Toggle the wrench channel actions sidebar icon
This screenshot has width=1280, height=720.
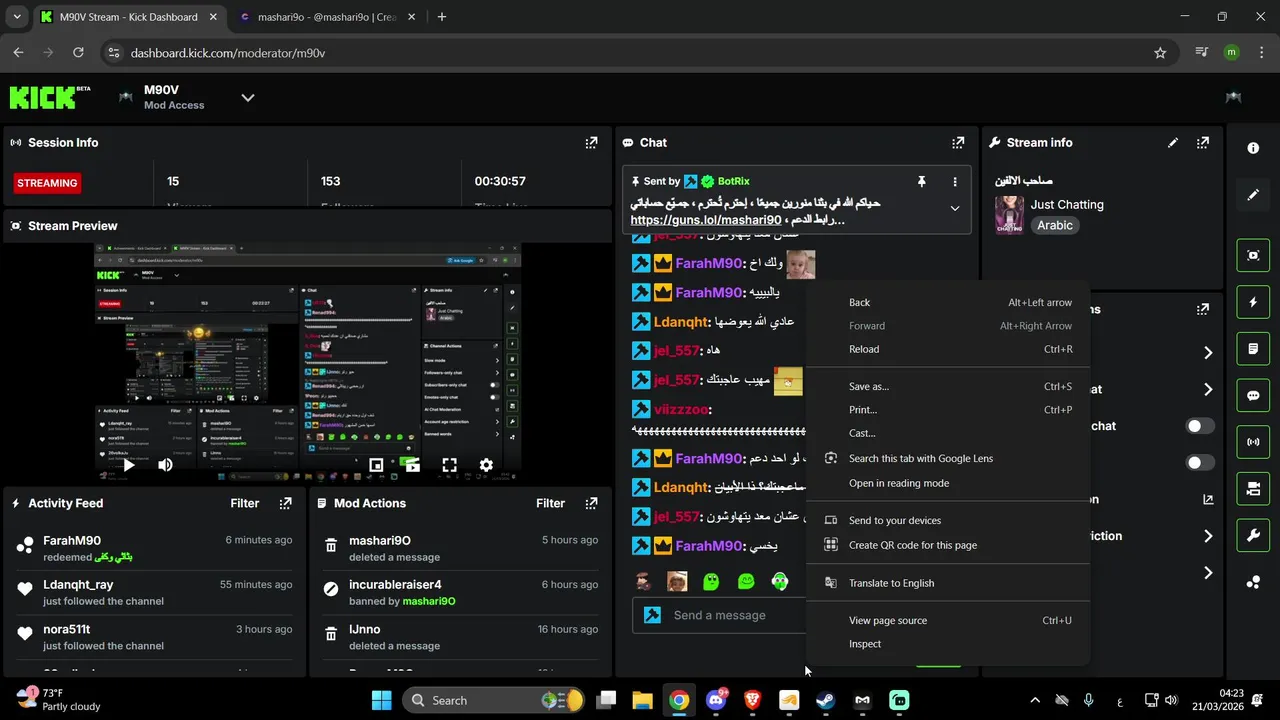(1253, 536)
